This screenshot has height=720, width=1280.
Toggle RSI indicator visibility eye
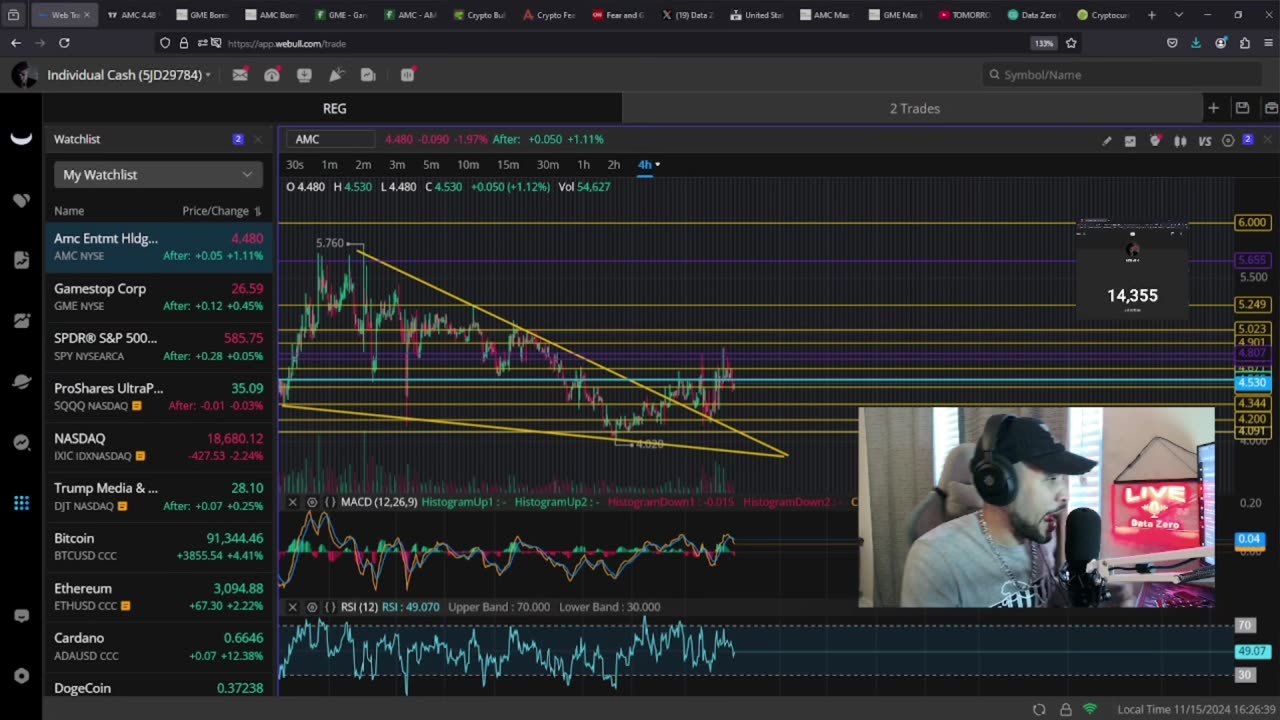pyautogui.click(x=312, y=607)
